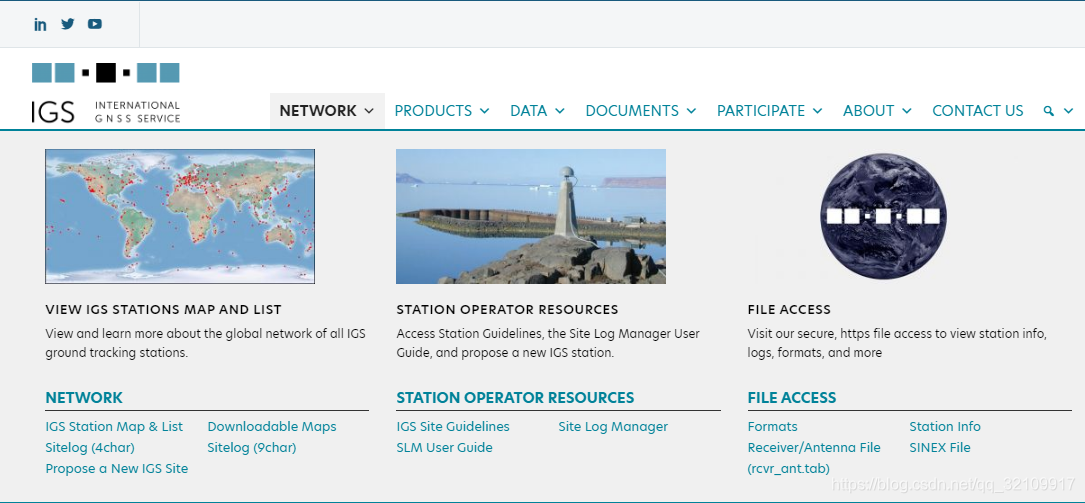Click black 'STATION OPERATOR RESOURCES' title
This screenshot has height=503, width=1085.
[507, 309]
